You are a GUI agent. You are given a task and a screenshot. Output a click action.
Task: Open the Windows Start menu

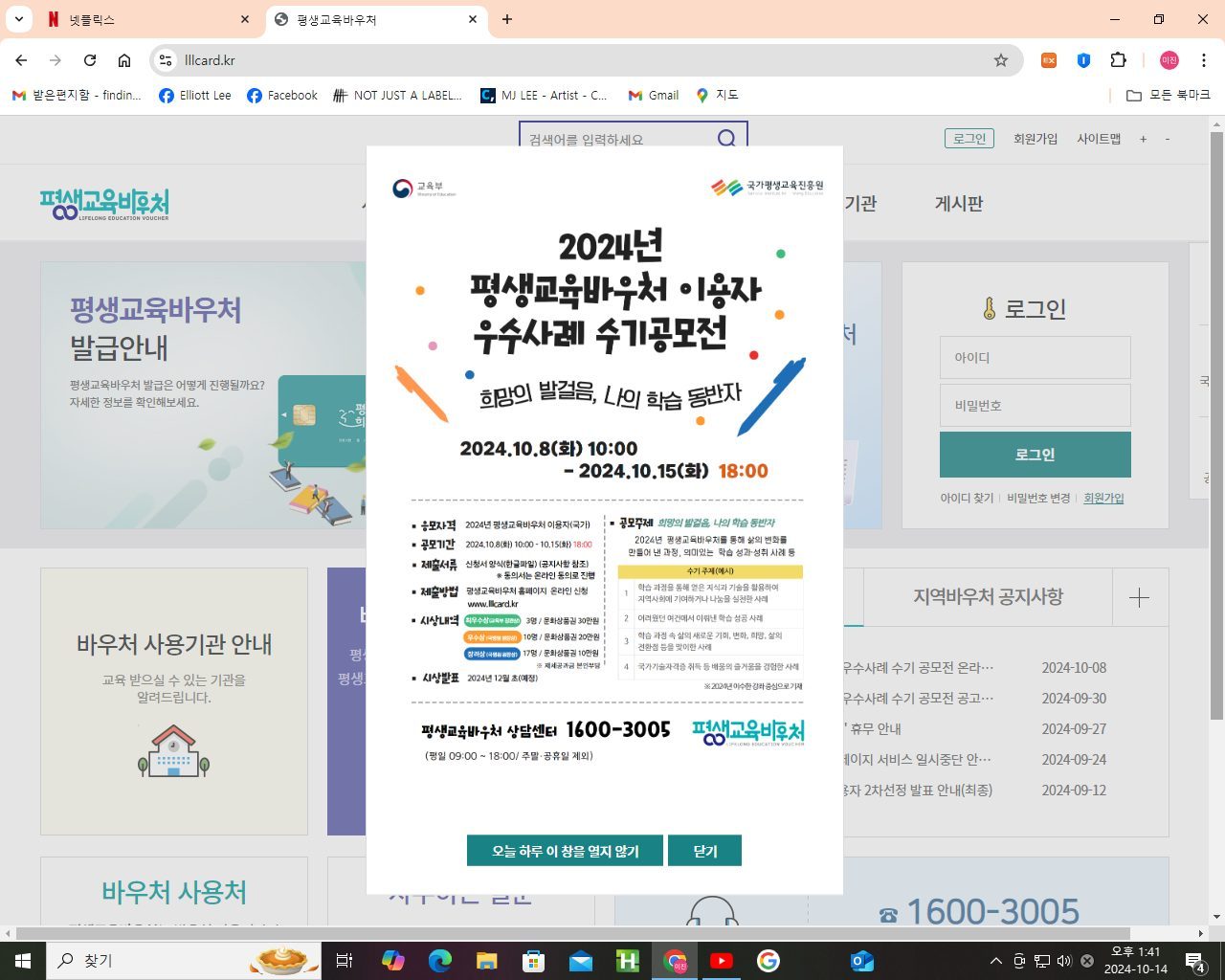pyautogui.click(x=23, y=960)
